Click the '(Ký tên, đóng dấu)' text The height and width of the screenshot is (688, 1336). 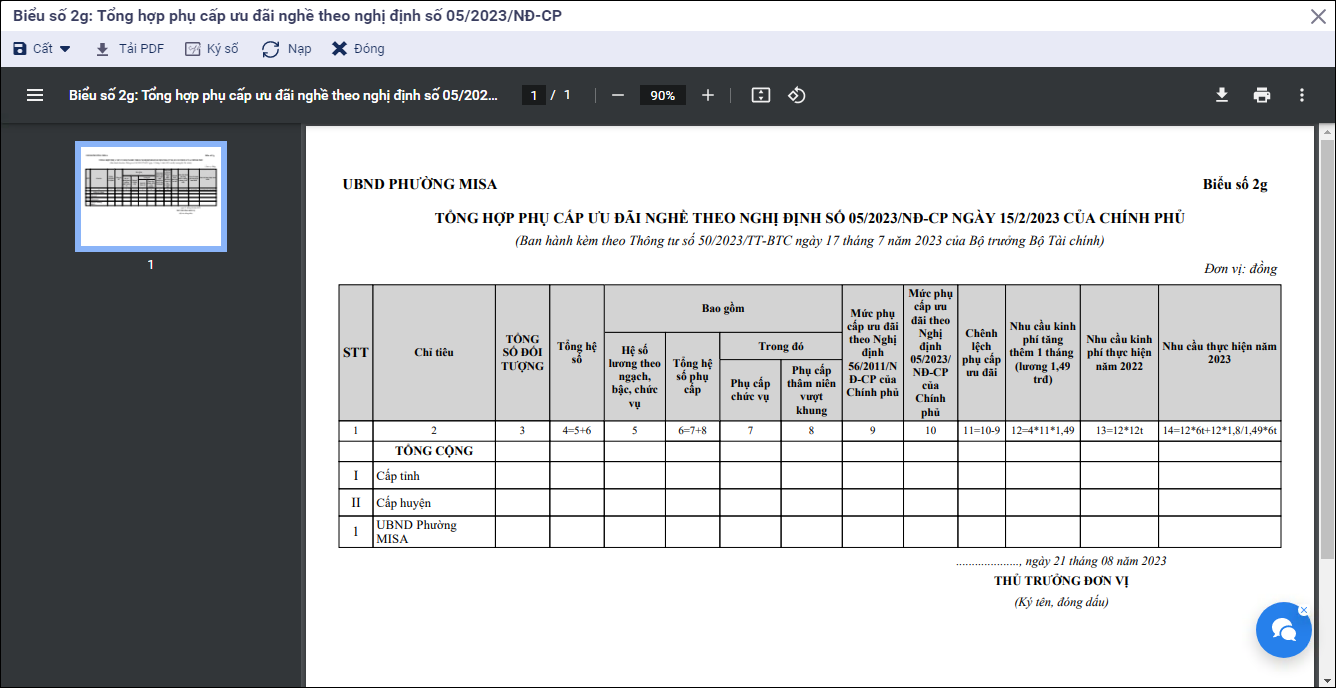click(1061, 602)
